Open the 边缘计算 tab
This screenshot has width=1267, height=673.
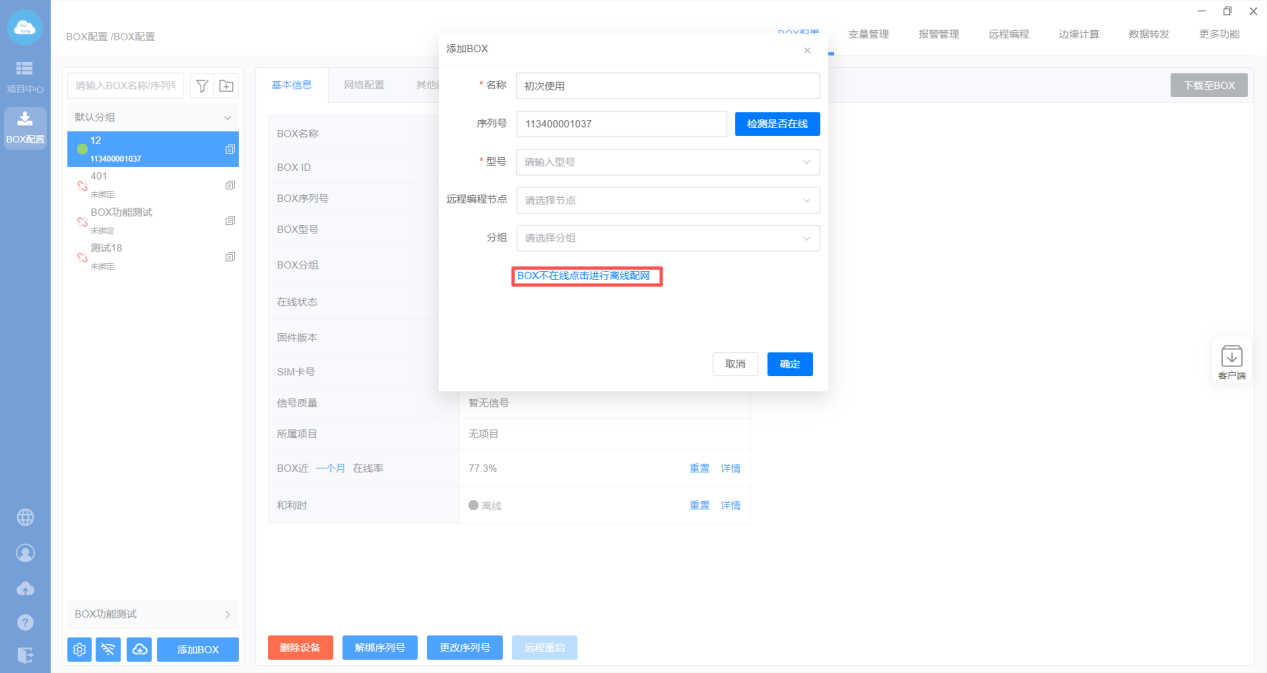pyautogui.click(x=1078, y=34)
